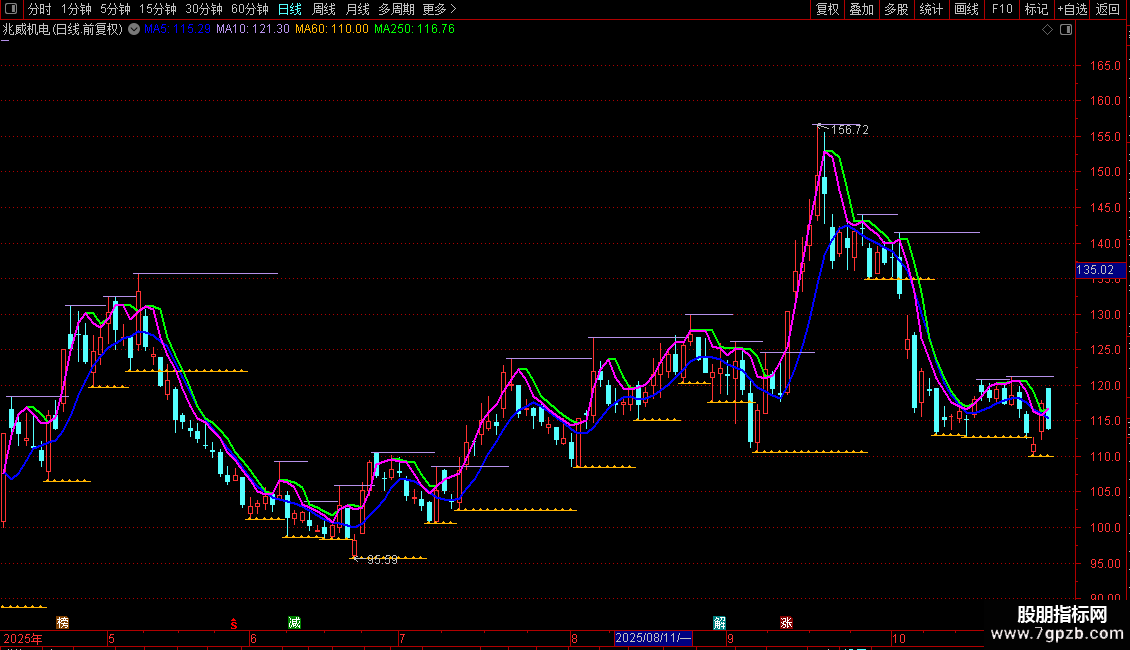Select the 30分钟 period

tap(204, 9)
